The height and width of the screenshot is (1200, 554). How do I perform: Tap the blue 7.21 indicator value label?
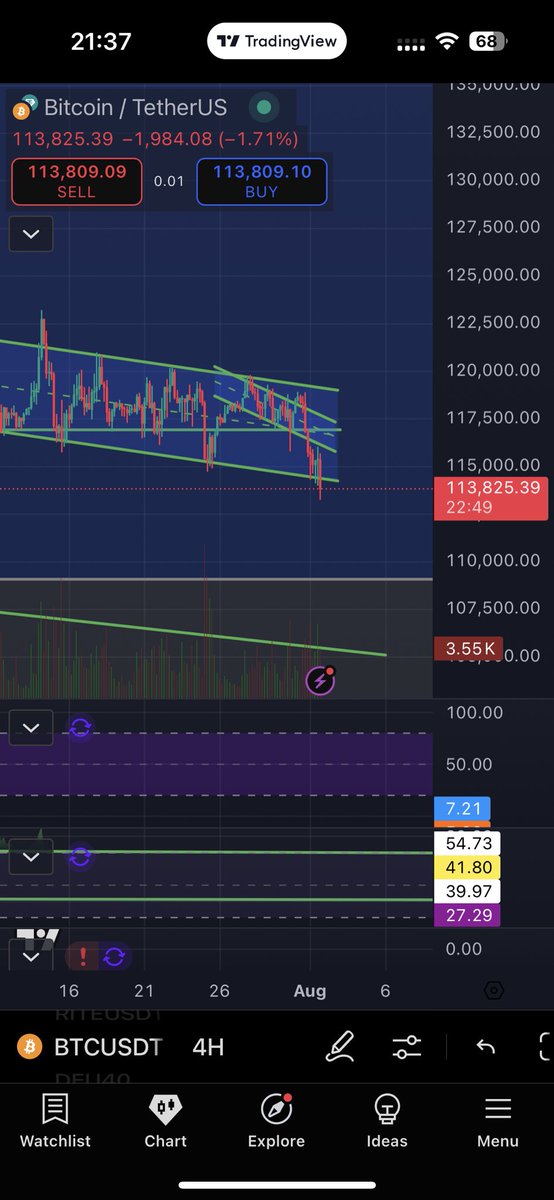pos(463,809)
